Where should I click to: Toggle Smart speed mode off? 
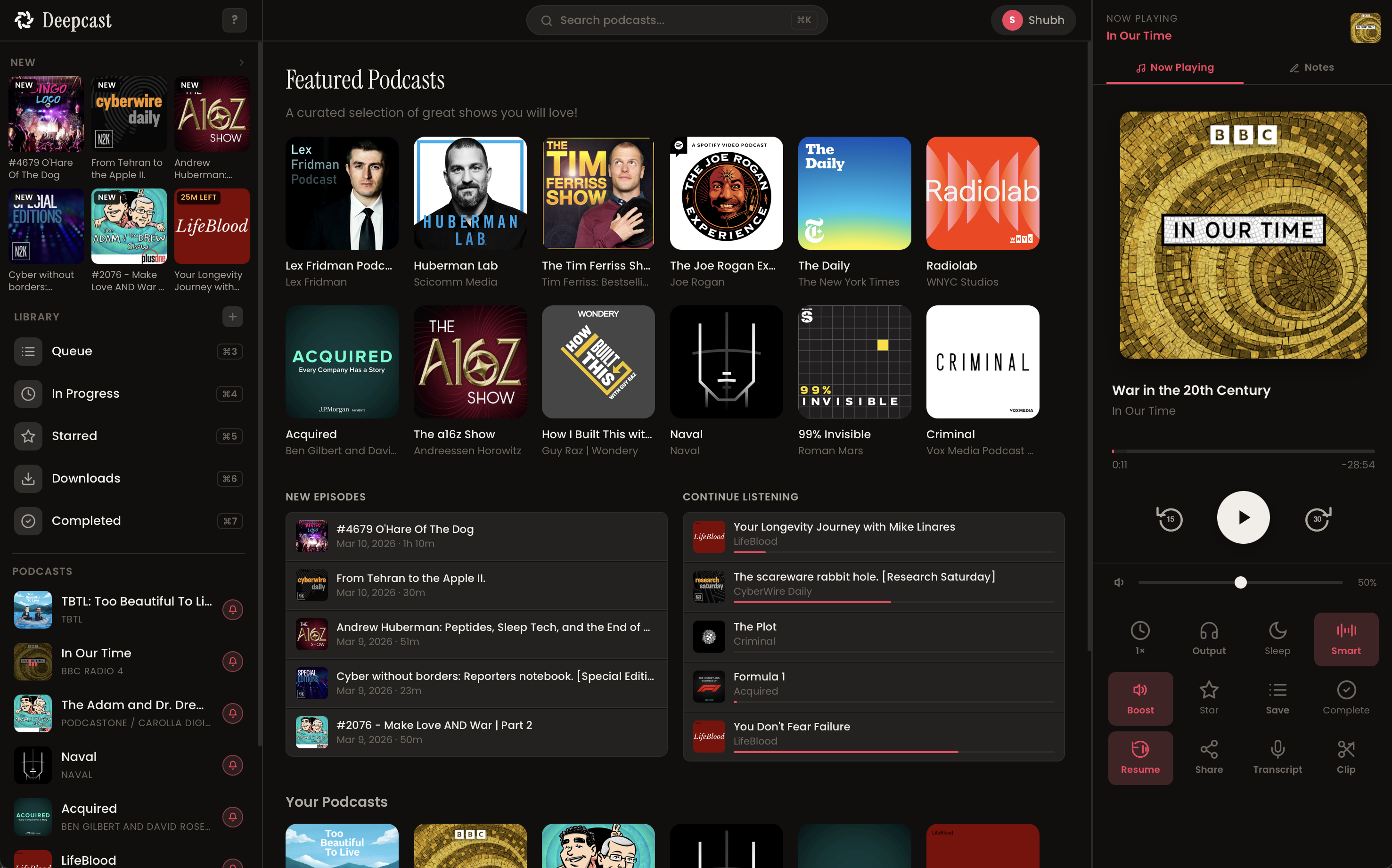1345,639
